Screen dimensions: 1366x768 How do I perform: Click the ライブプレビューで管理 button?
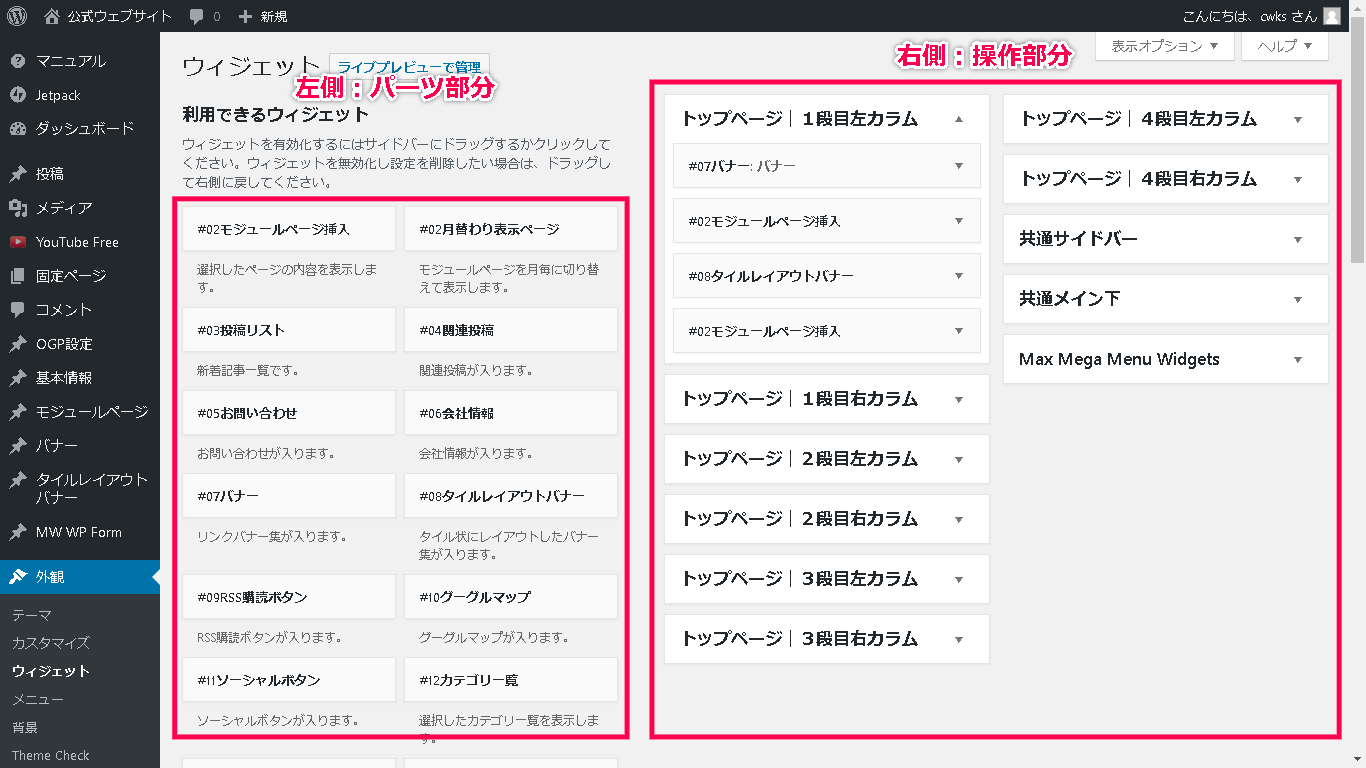[x=409, y=67]
